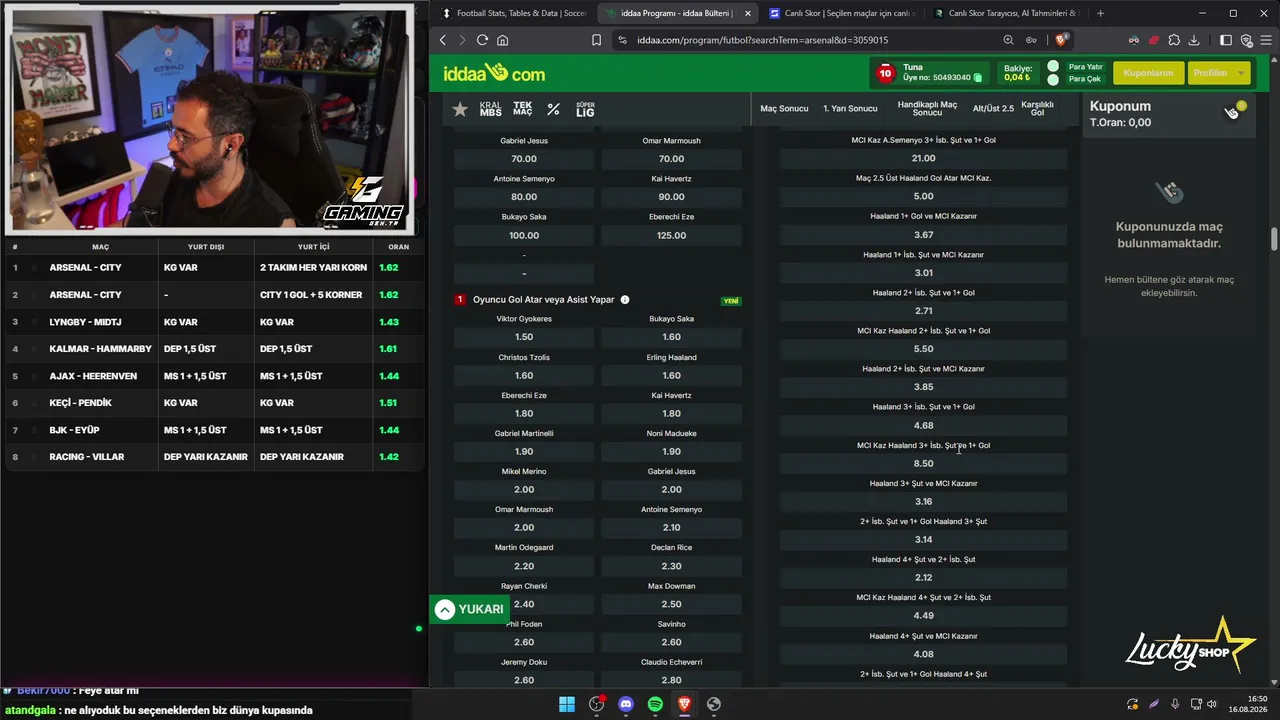Open OBS Studio from taskbar
Viewport: 1280px width, 720px height.
(597, 704)
